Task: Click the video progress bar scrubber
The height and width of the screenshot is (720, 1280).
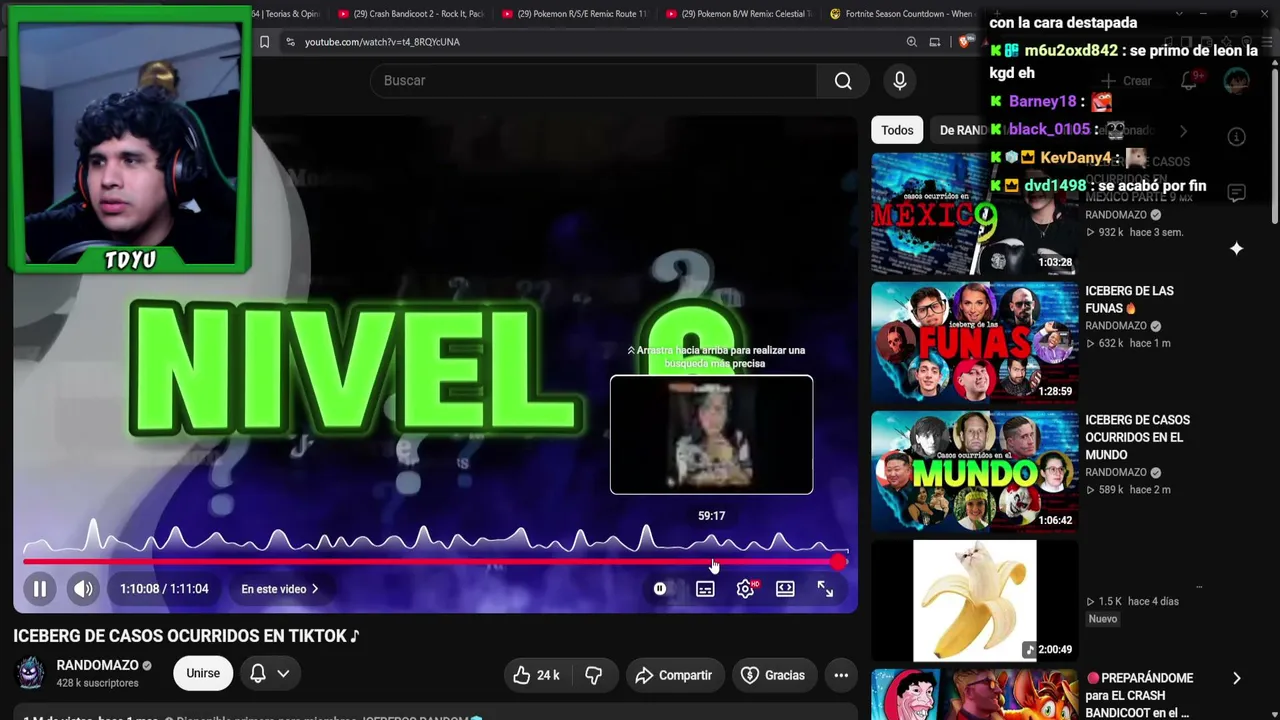Action: tap(839, 562)
